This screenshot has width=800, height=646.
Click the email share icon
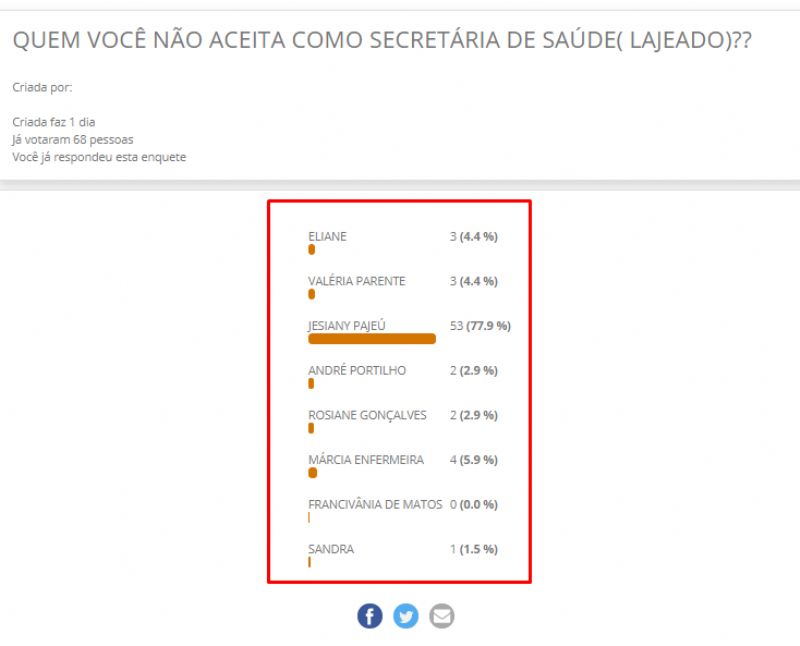tap(441, 616)
